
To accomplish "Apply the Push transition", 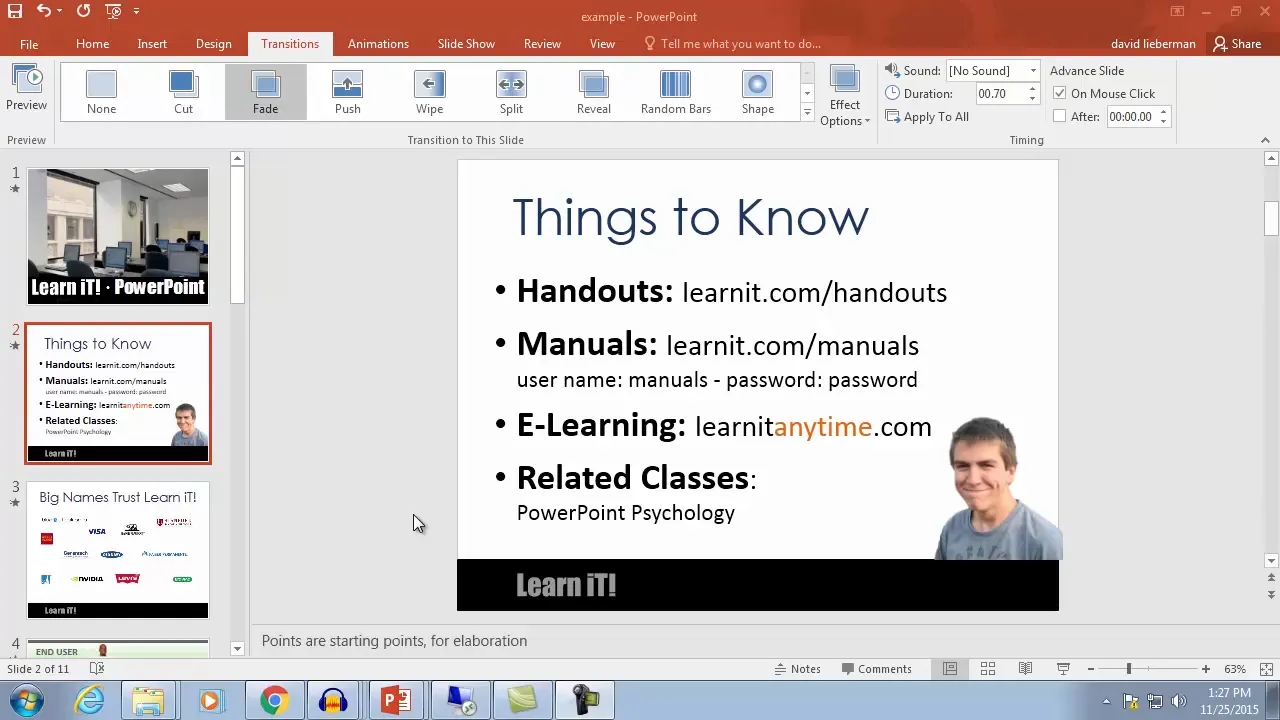I will click(347, 93).
